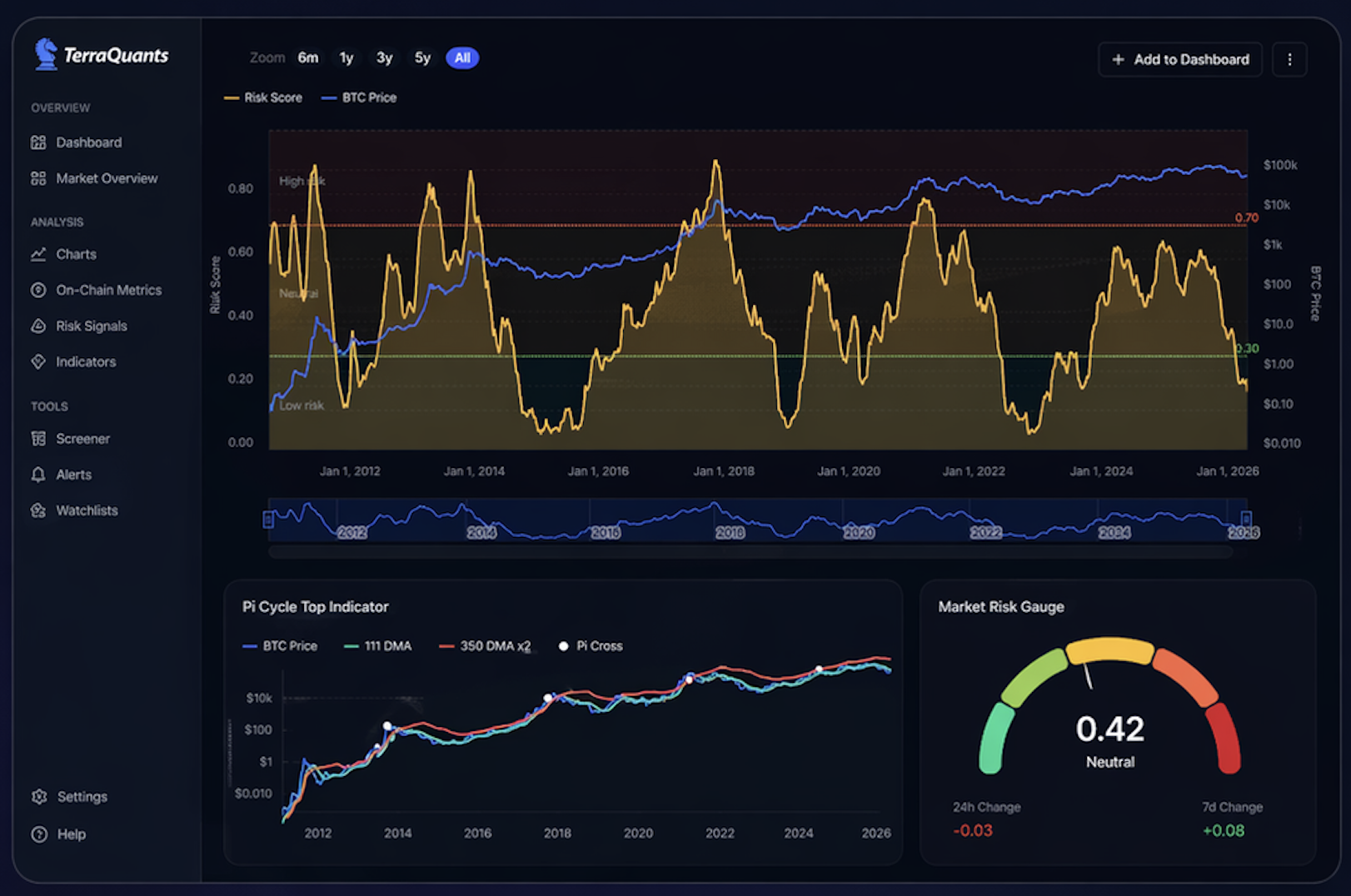Image resolution: width=1351 pixels, height=896 pixels.
Task: Select the Charts analysis icon
Action: click(39, 254)
